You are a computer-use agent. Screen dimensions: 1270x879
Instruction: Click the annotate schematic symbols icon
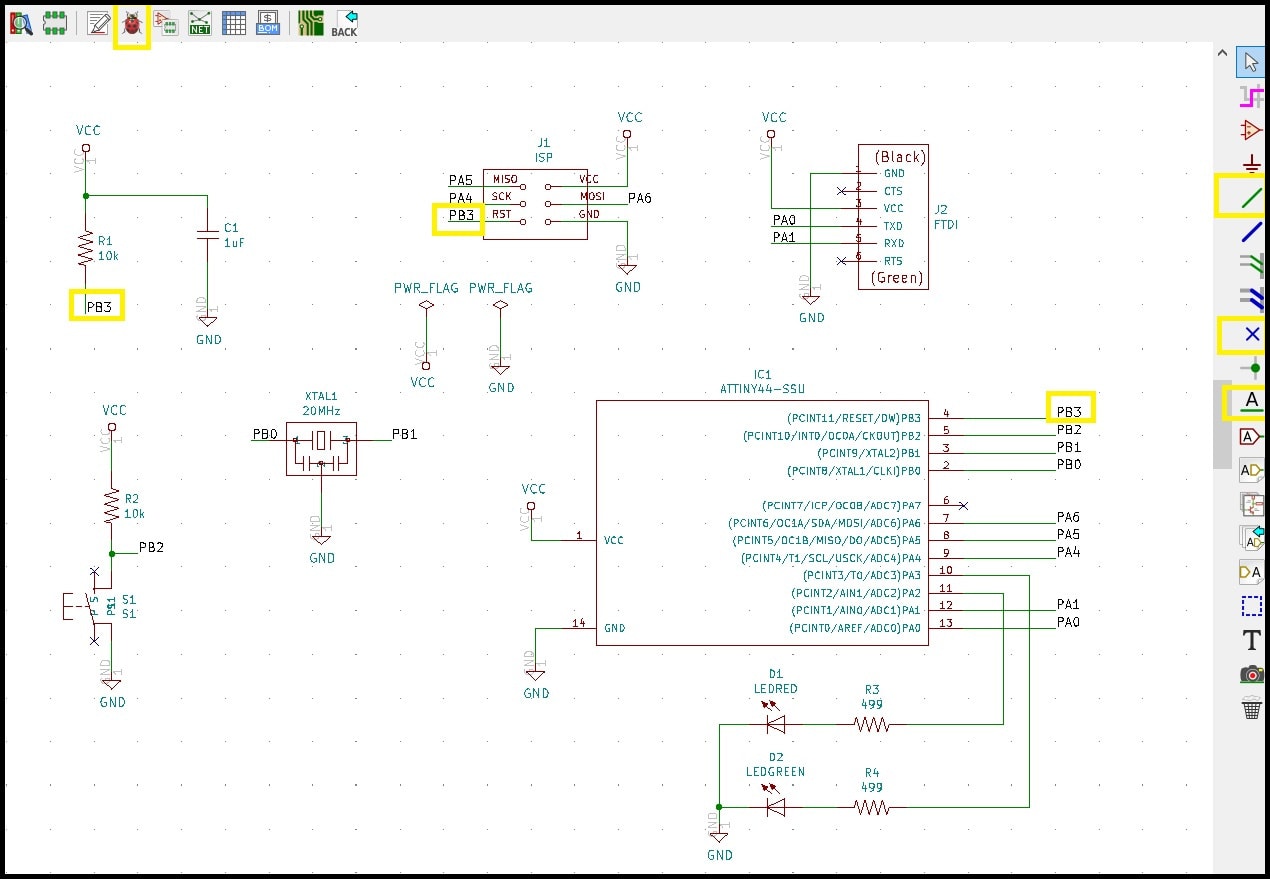click(98, 24)
